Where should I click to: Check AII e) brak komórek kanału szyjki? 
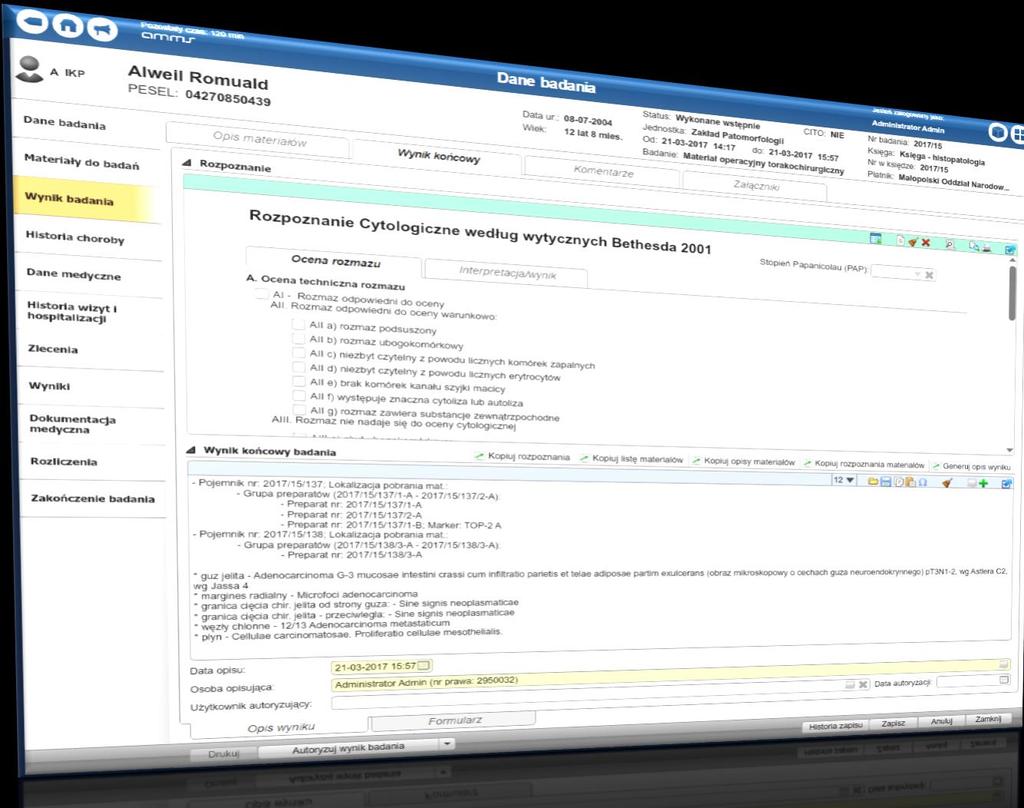[298, 381]
